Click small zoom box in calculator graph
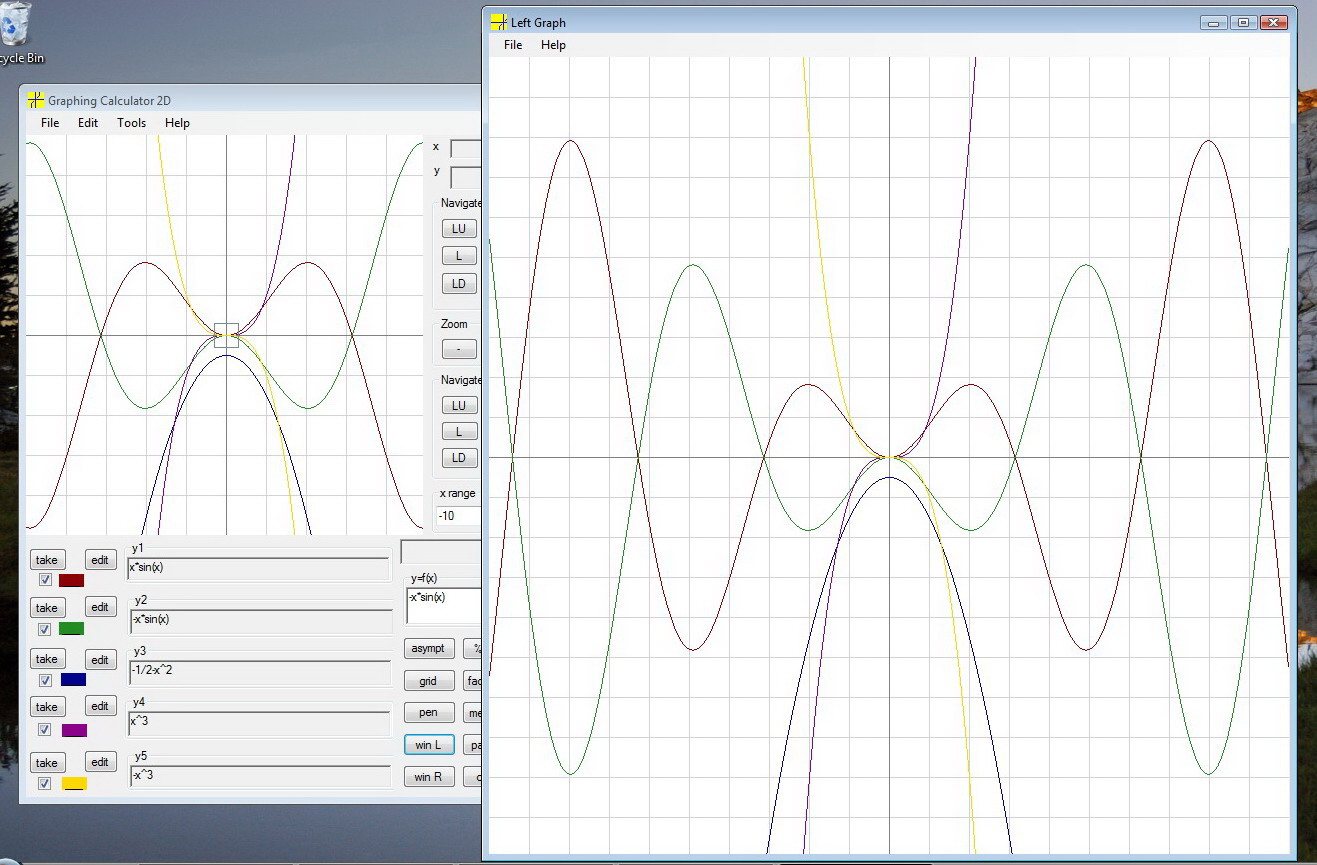 pos(226,336)
